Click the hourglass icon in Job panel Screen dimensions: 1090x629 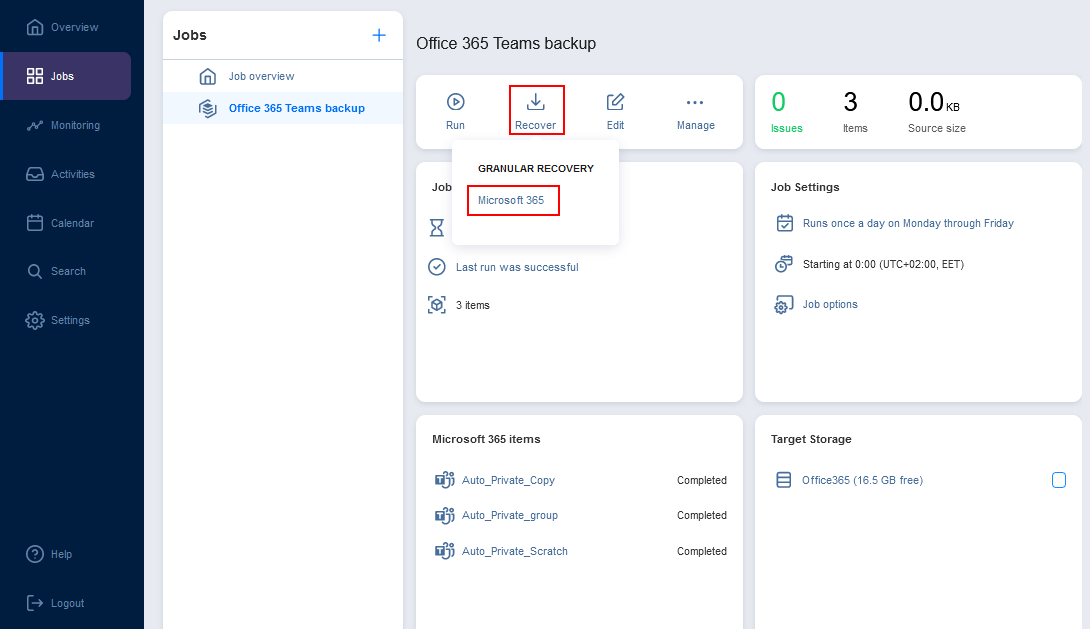[437, 227]
